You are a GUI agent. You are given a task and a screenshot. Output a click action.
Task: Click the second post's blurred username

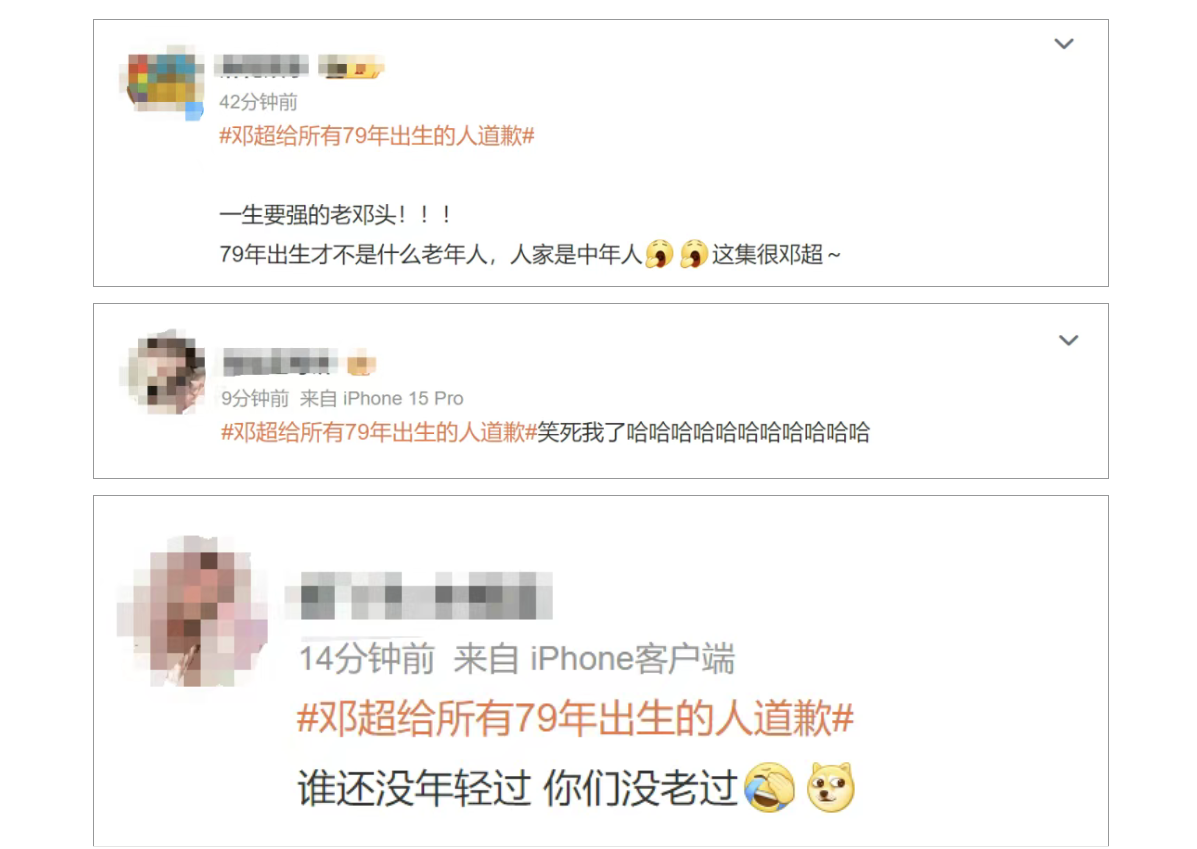click(279, 363)
